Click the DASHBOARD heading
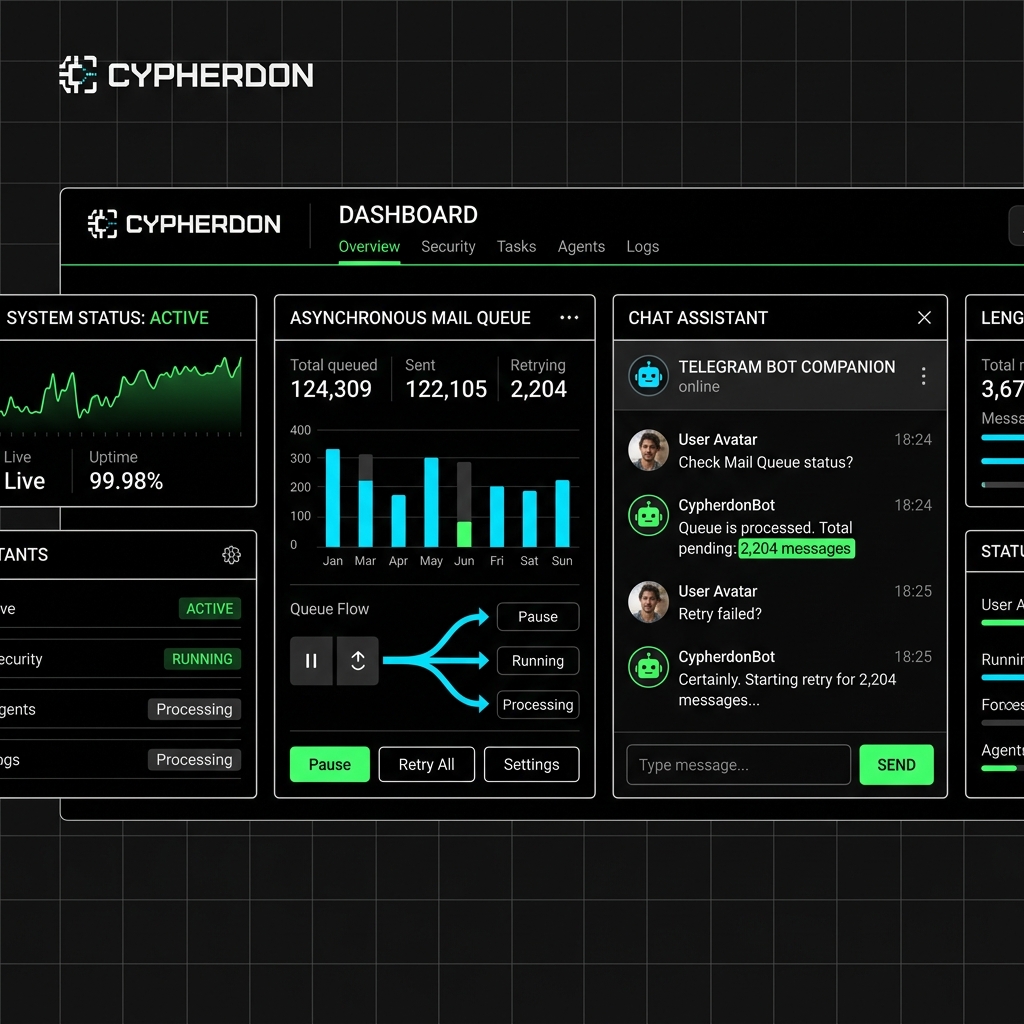The image size is (1024, 1024). tap(408, 215)
